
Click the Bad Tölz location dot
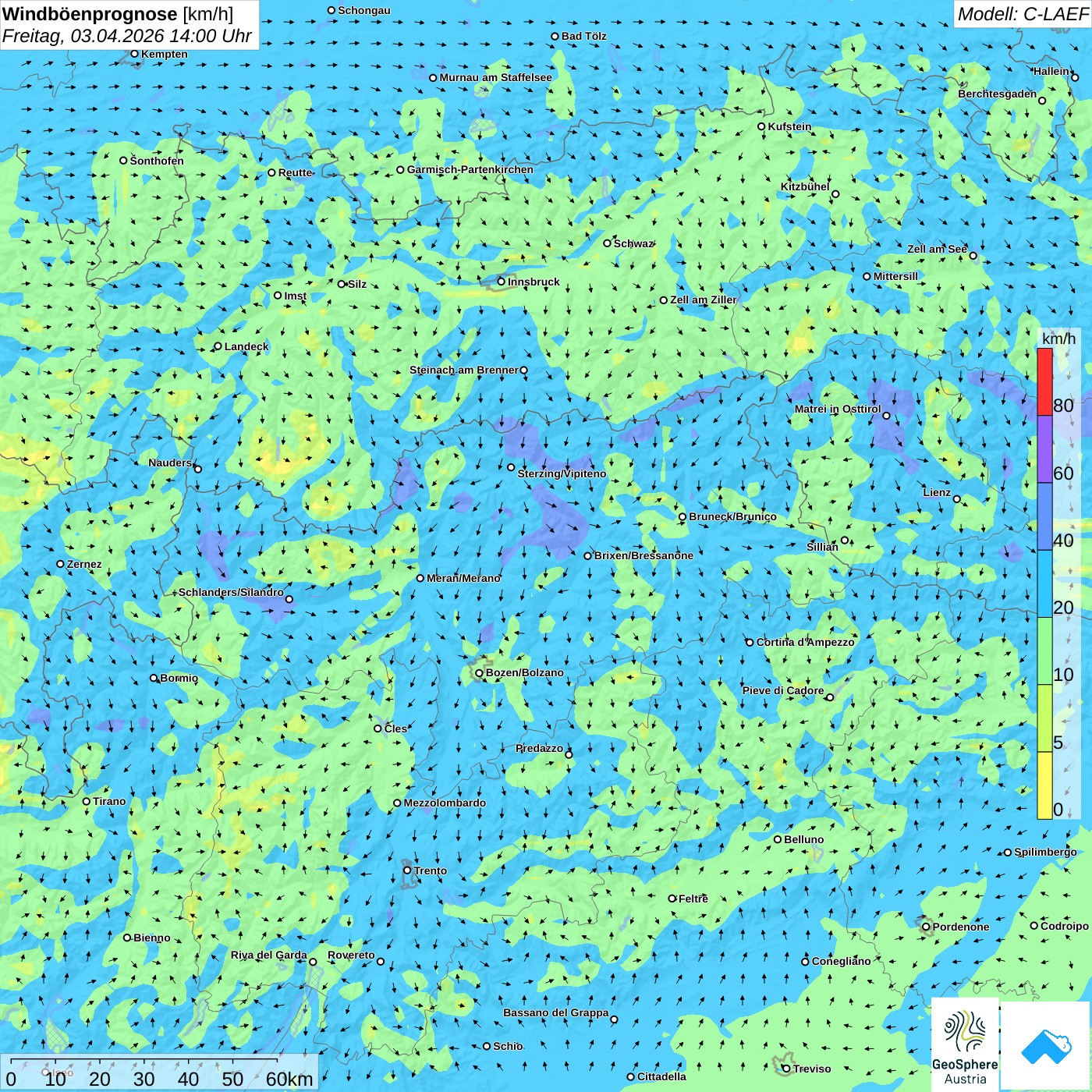click(555, 36)
